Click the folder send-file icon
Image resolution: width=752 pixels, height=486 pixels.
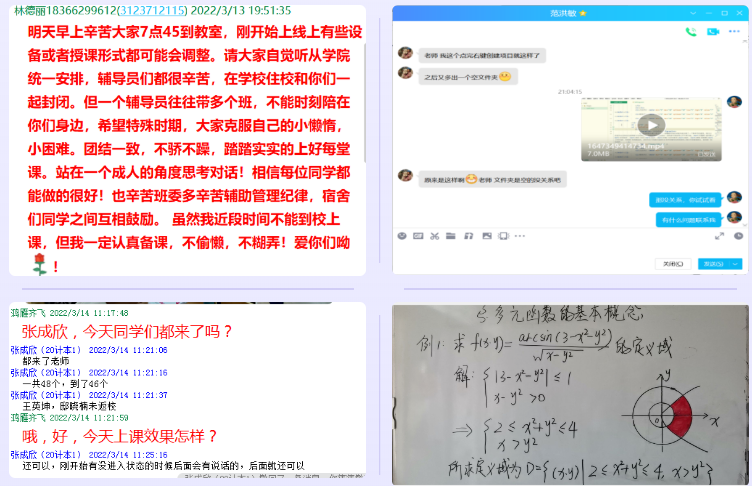pos(451,236)
